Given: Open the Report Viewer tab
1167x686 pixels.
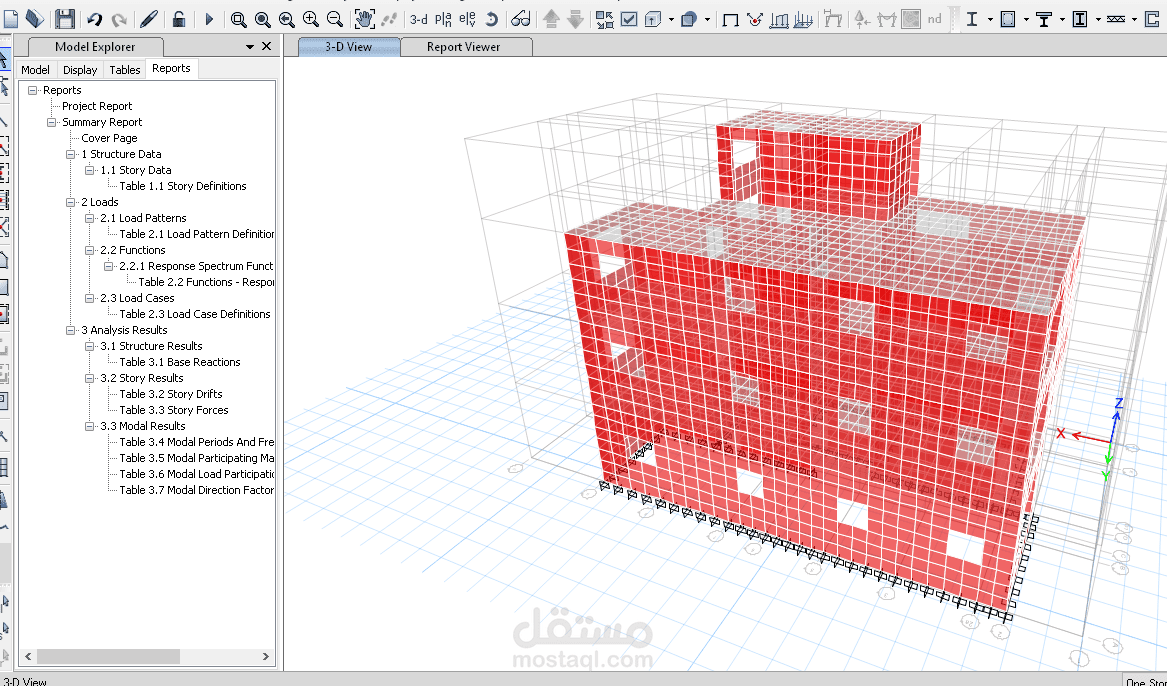Looking at the screenshot, I should [463, 47].
